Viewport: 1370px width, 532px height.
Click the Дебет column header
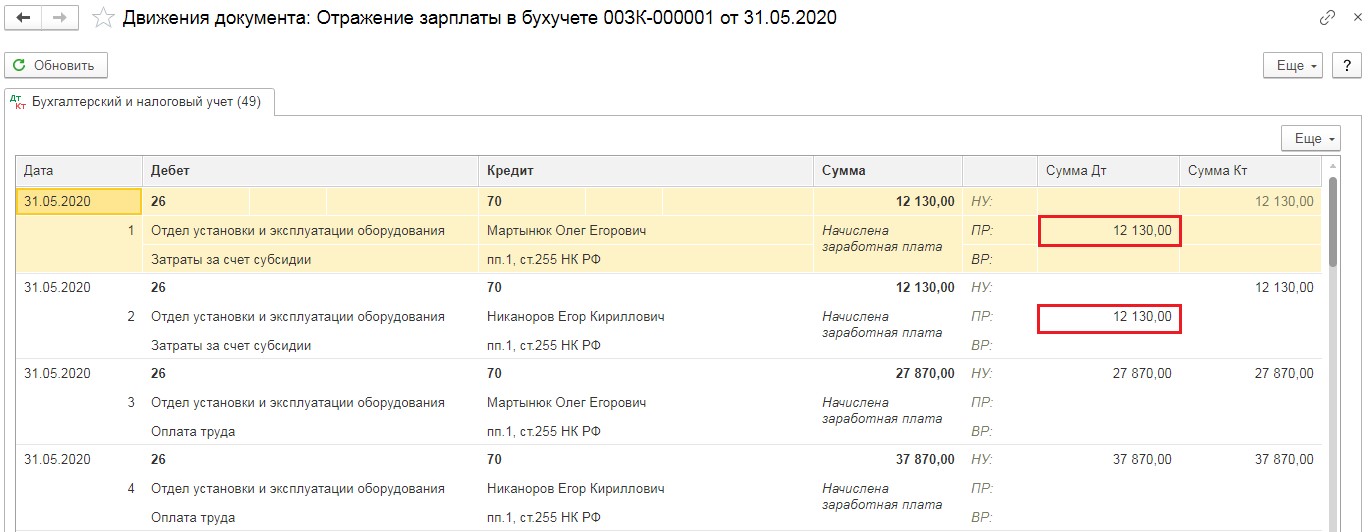[x=310, y=171]
